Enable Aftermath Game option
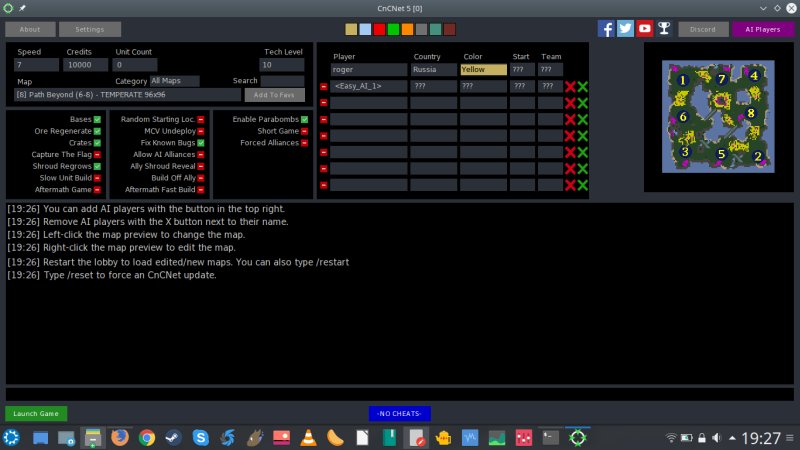This screenshot has width=800, height=450. [97, 190]
